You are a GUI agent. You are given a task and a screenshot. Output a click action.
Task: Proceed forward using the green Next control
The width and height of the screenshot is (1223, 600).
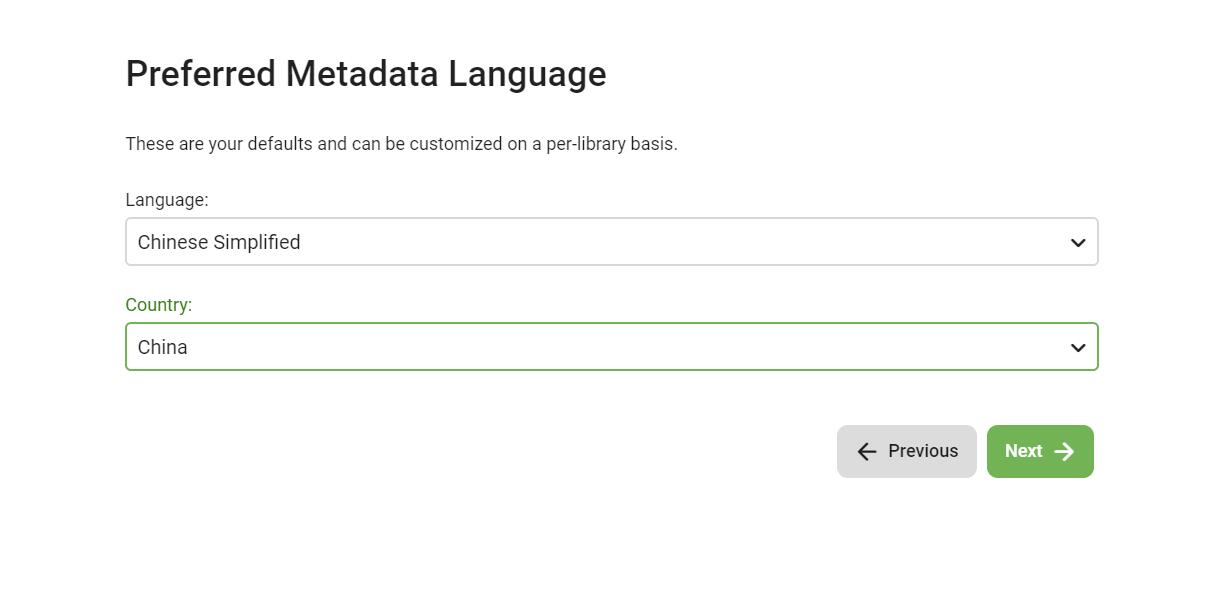pyautogui.click(x=1040, y=451)
